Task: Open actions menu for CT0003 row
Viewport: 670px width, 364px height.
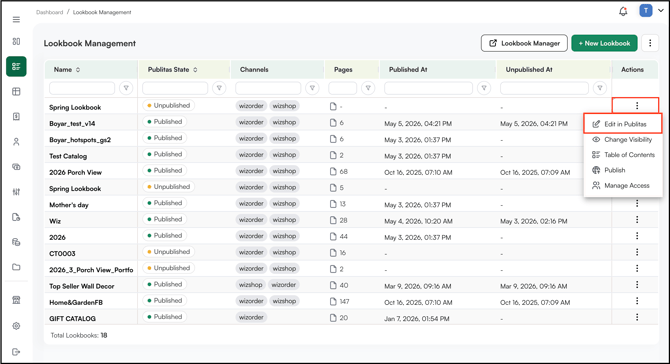Action: (x=637, y=252)
